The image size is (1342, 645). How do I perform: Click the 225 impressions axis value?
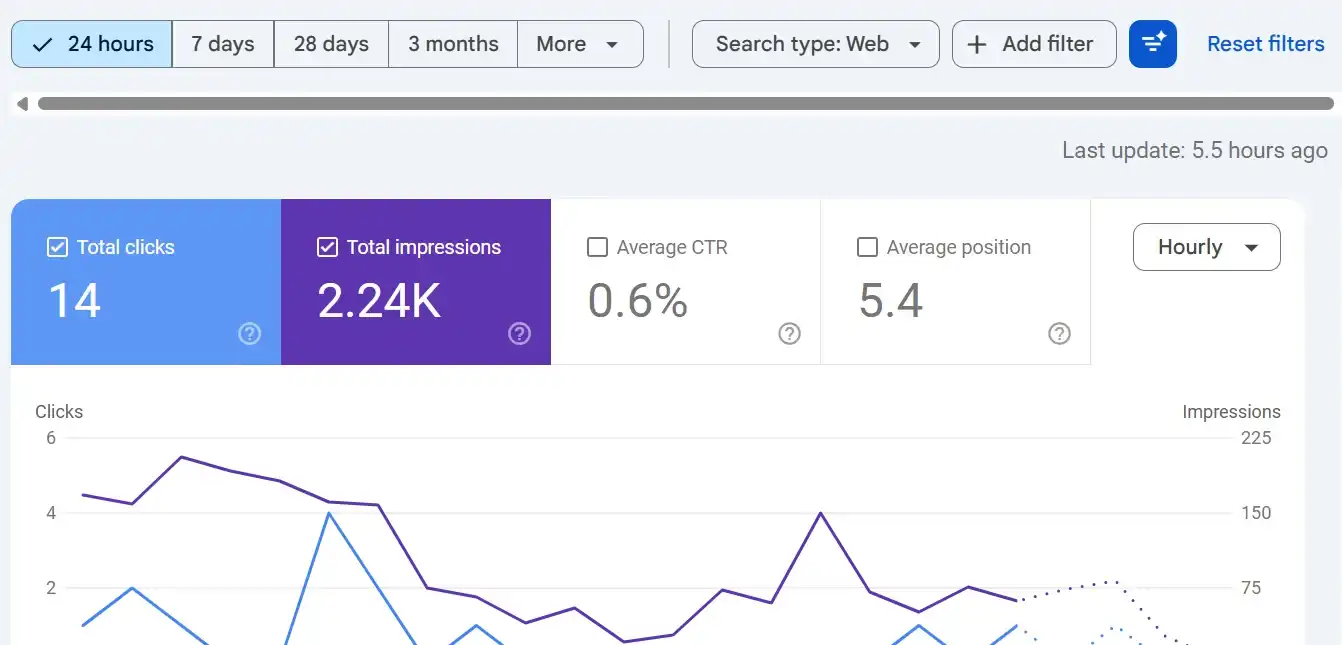pos(1256,438)
